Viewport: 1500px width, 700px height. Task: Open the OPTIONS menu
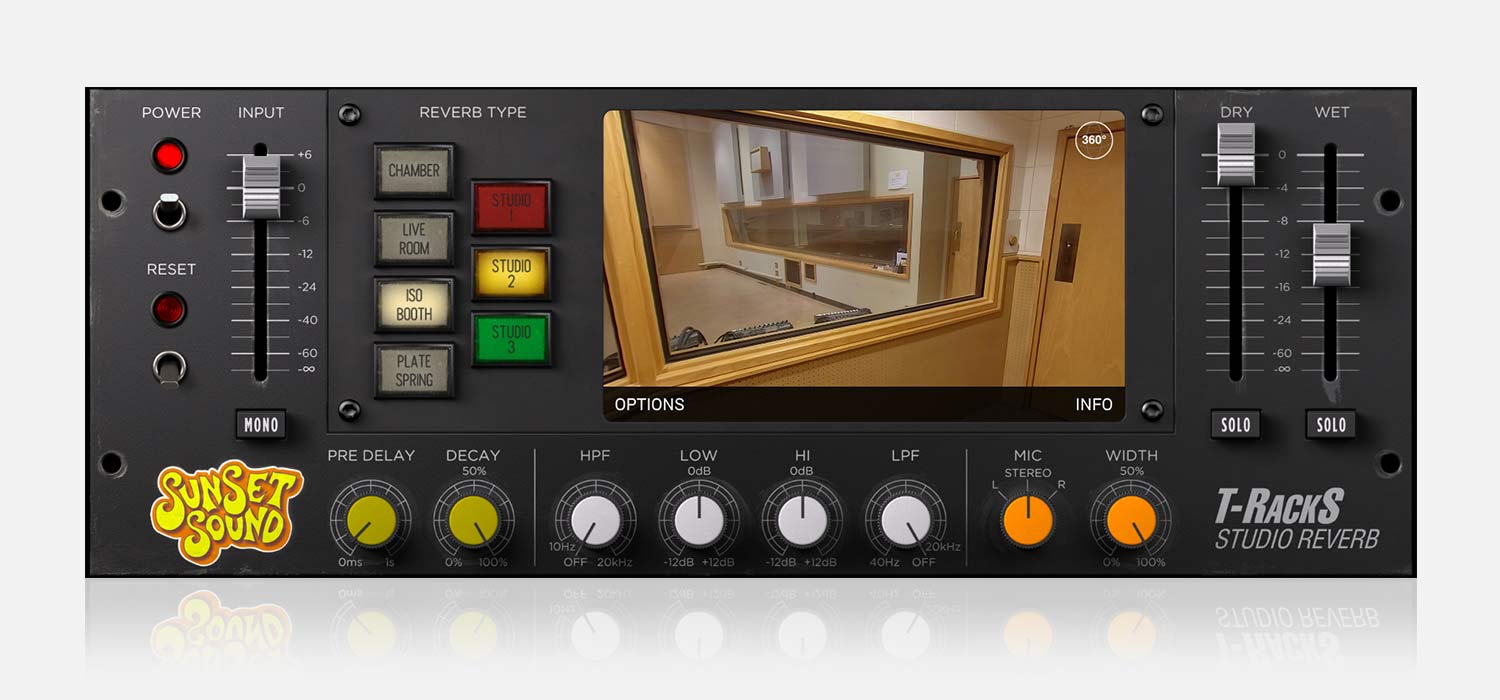tap(649, 404)
